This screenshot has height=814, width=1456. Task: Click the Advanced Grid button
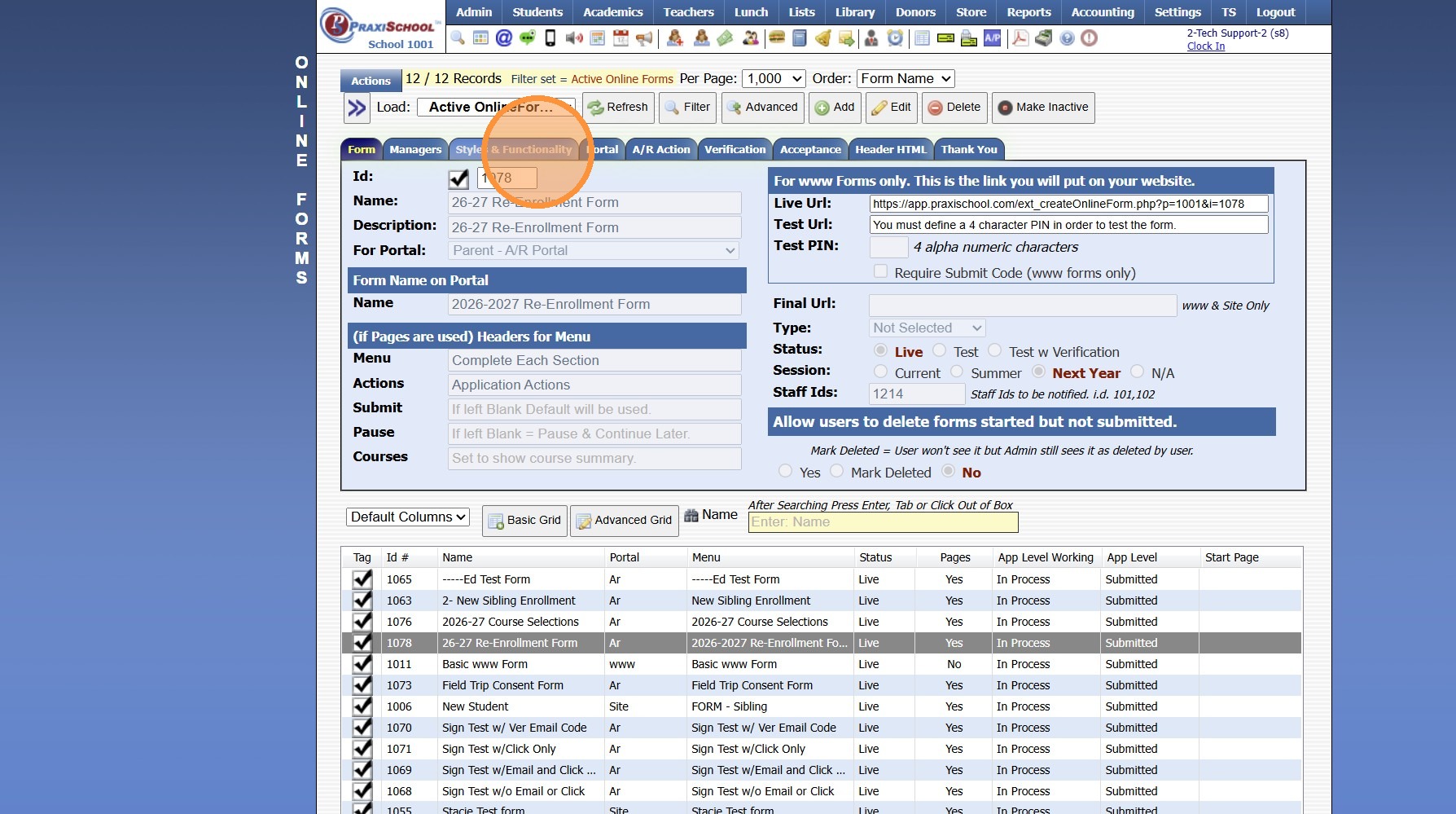pos(625,520)
